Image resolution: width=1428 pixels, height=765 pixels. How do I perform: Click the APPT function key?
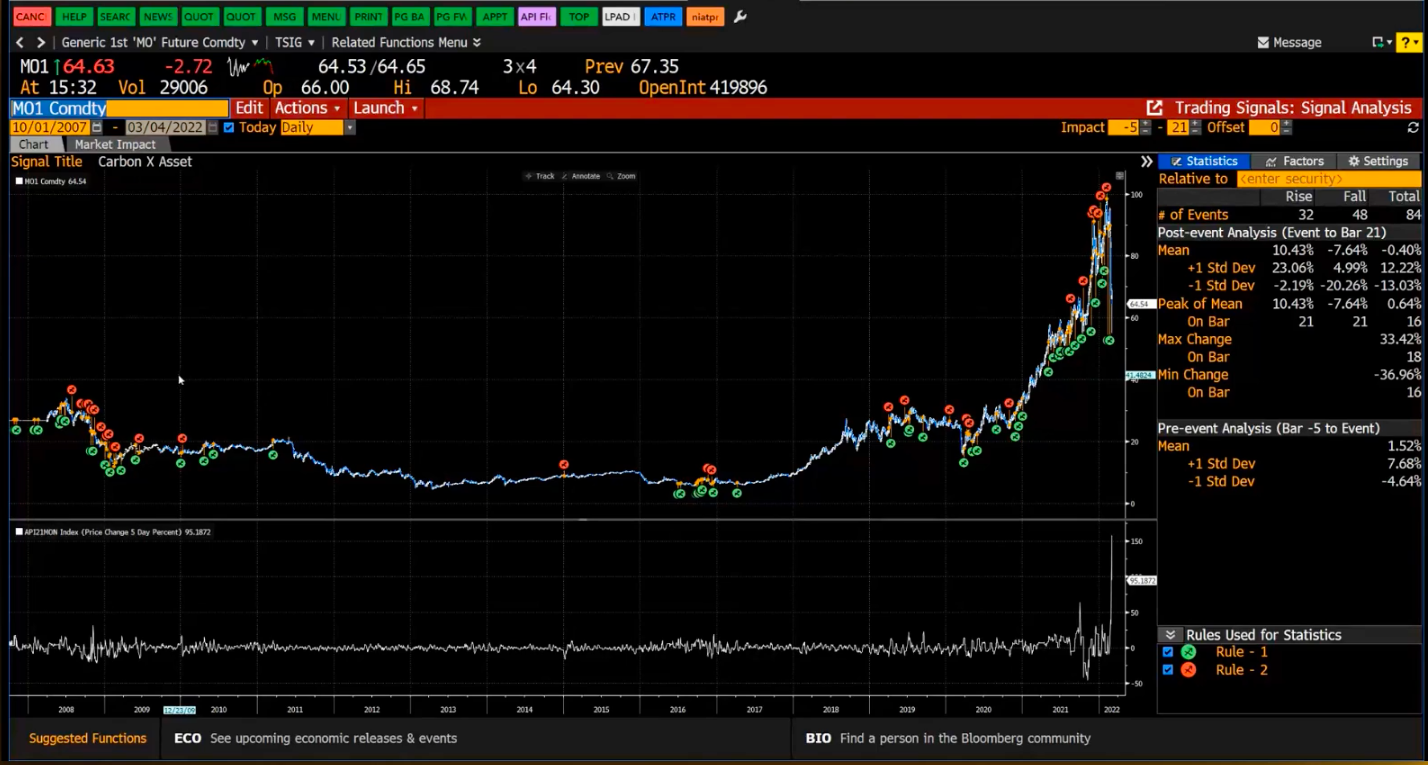pos(494,17)
